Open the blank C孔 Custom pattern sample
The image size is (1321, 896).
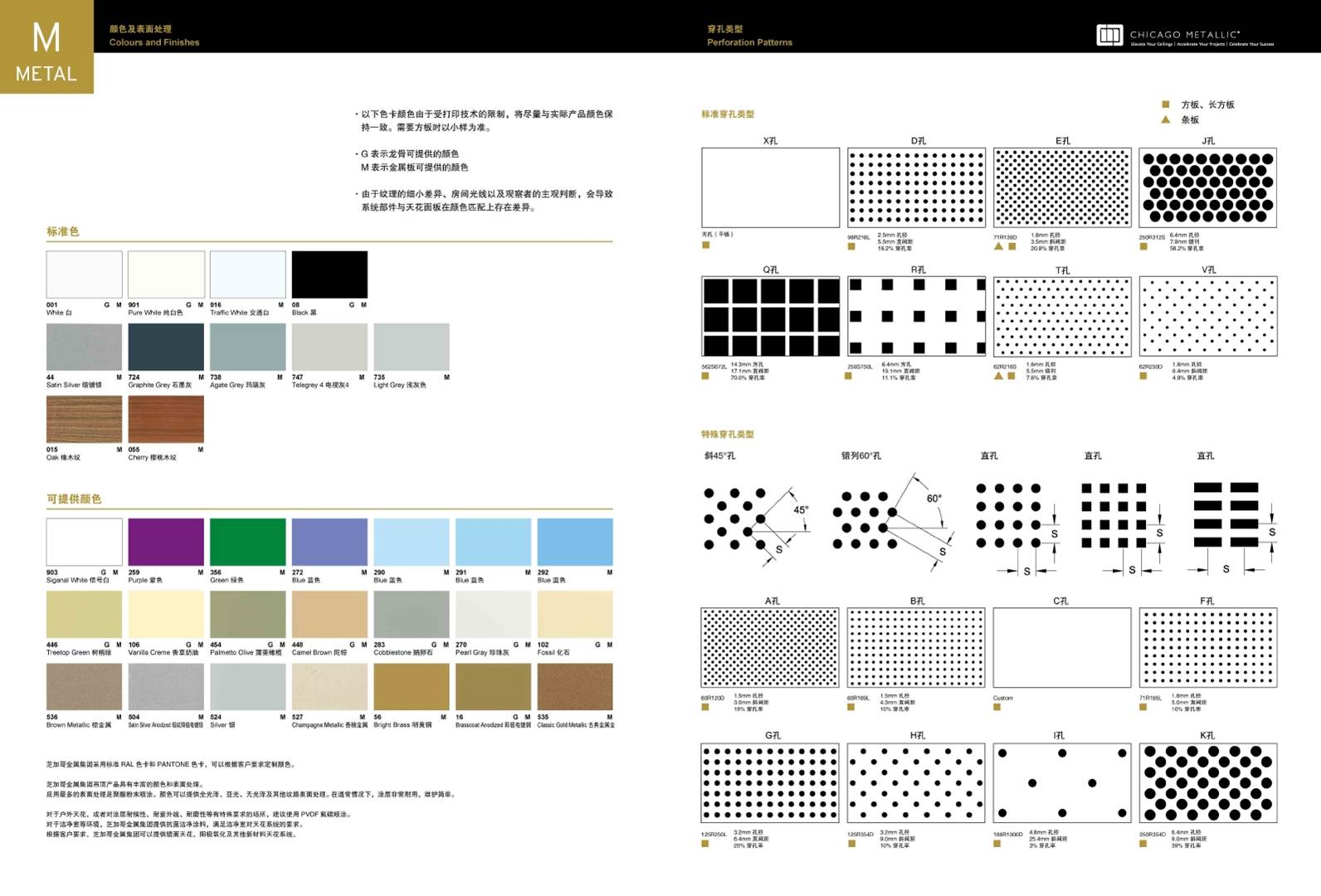[1062, 647]
